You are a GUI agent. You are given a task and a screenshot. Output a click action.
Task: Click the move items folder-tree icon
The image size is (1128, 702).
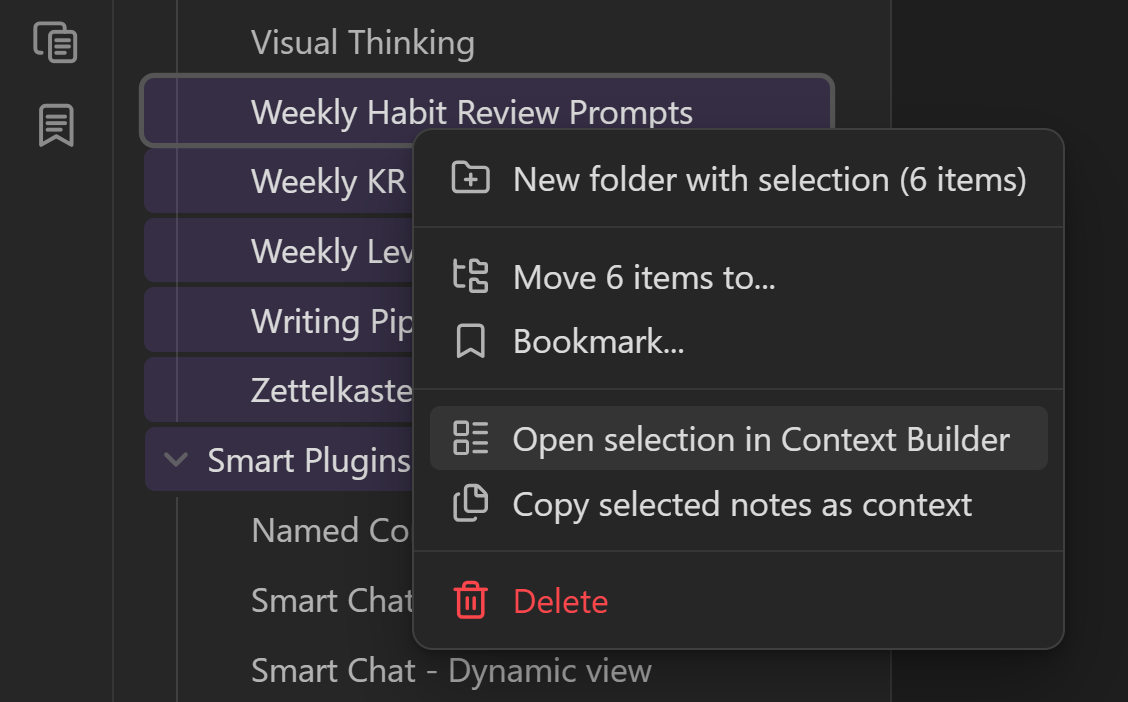click(x=470, y=277)
